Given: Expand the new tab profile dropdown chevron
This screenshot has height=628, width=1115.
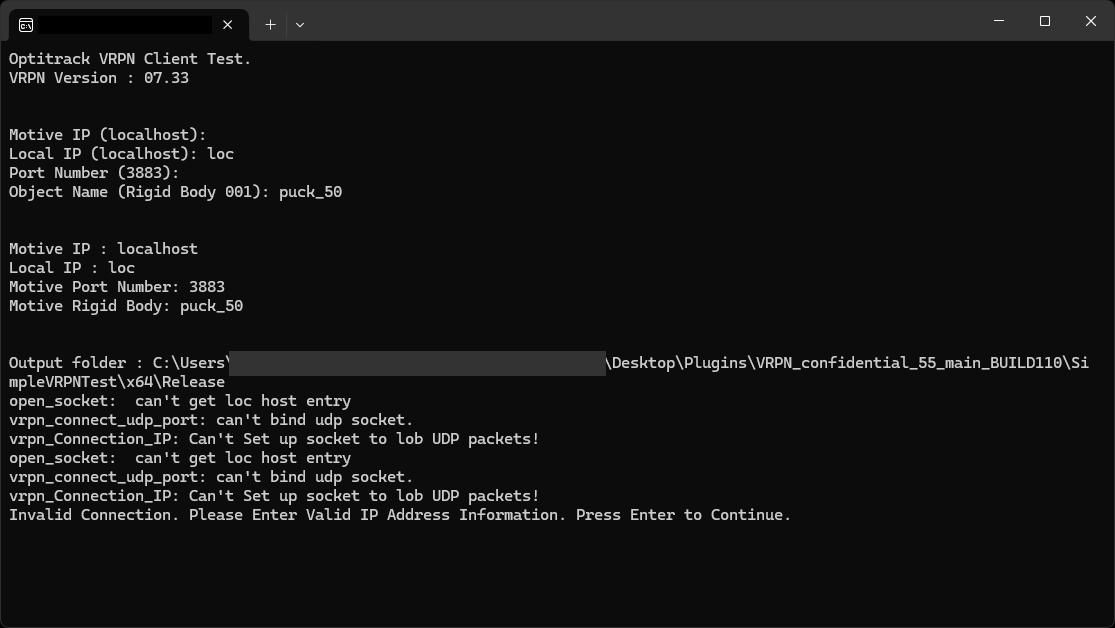Looking at the screenshot, I should (299, 24).
